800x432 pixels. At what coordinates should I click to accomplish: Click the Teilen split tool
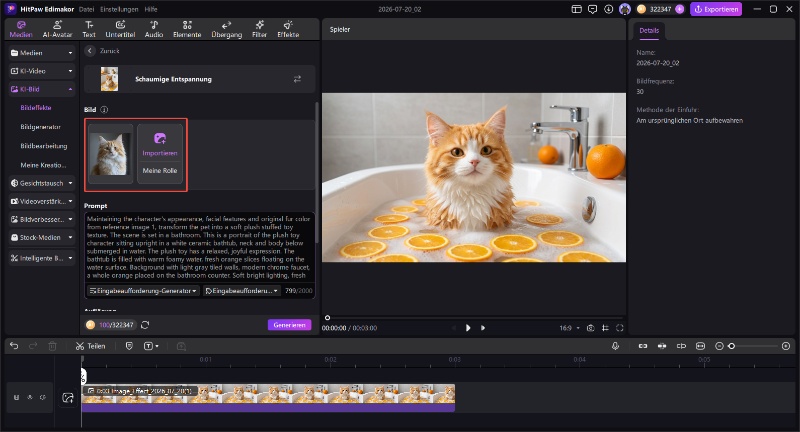point(90,346)
